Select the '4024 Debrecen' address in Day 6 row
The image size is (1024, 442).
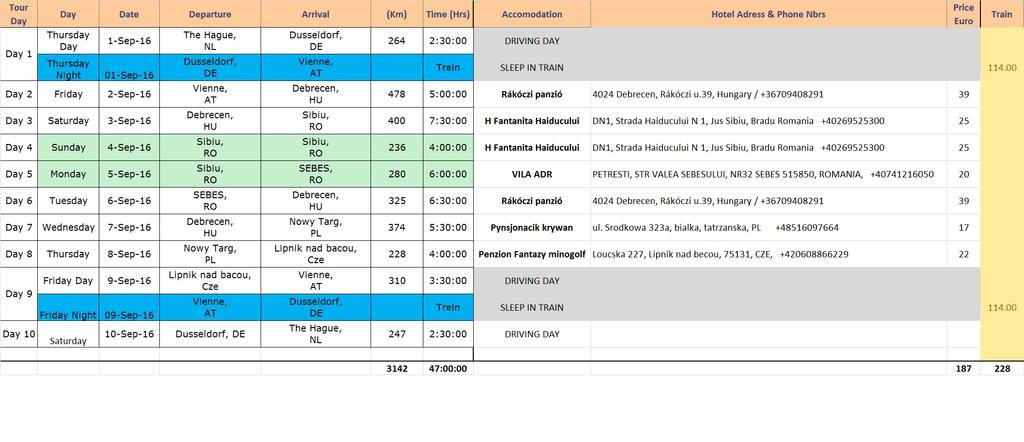769,200
